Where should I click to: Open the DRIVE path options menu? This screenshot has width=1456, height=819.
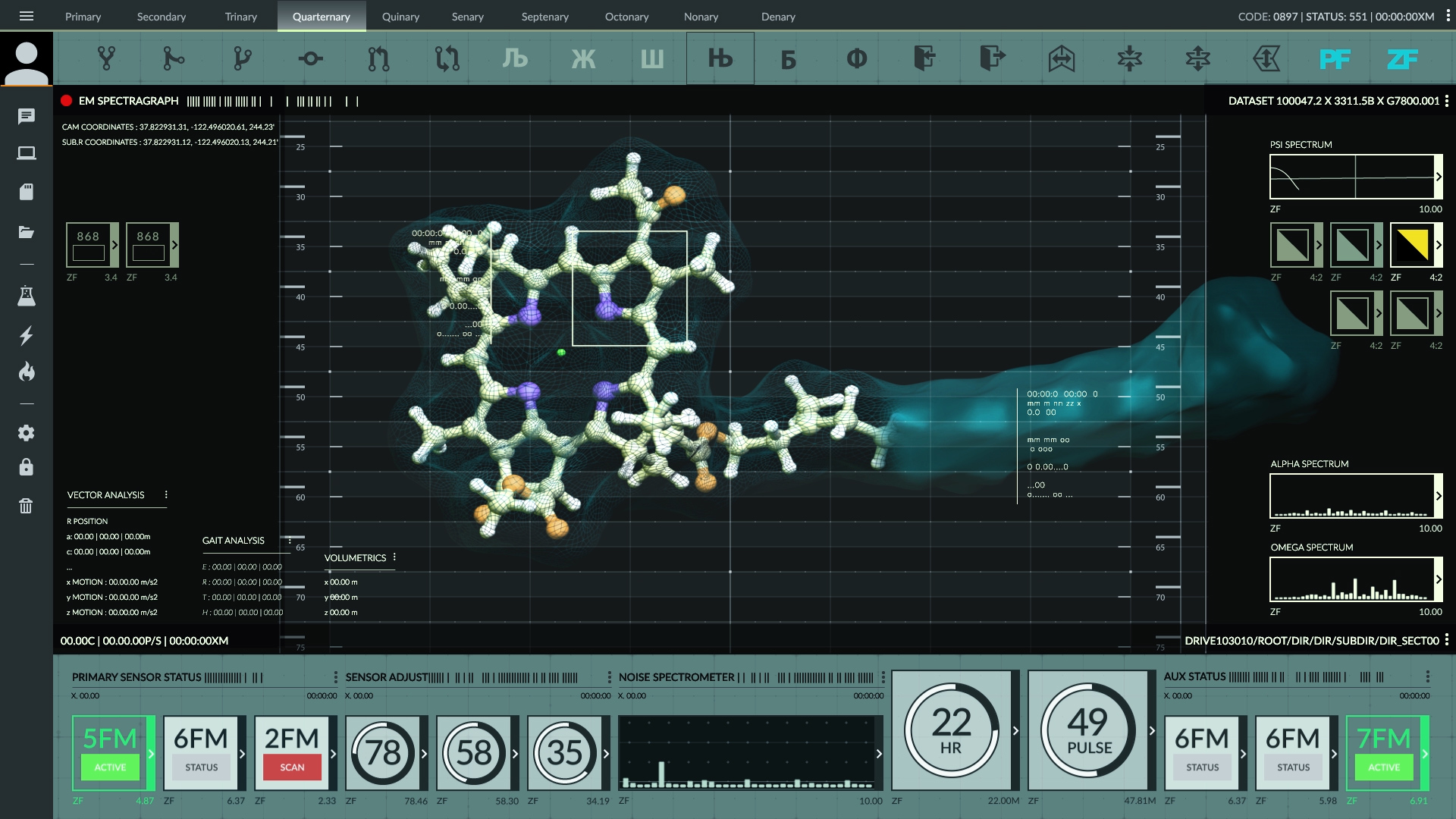click(1447, 640)
